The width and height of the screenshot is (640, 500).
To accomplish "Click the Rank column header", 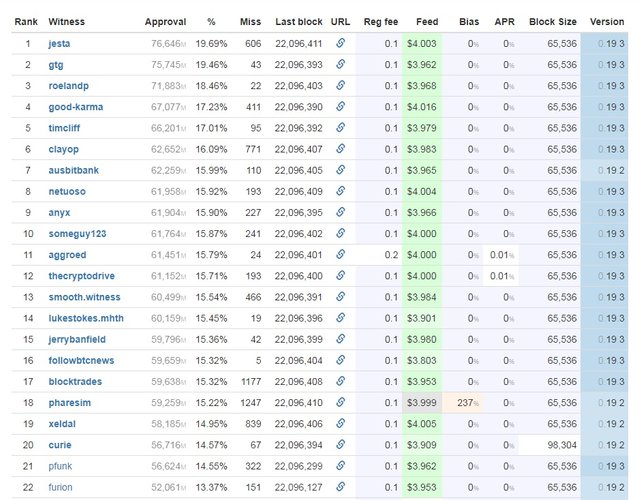I will click(x=26, y=21).
